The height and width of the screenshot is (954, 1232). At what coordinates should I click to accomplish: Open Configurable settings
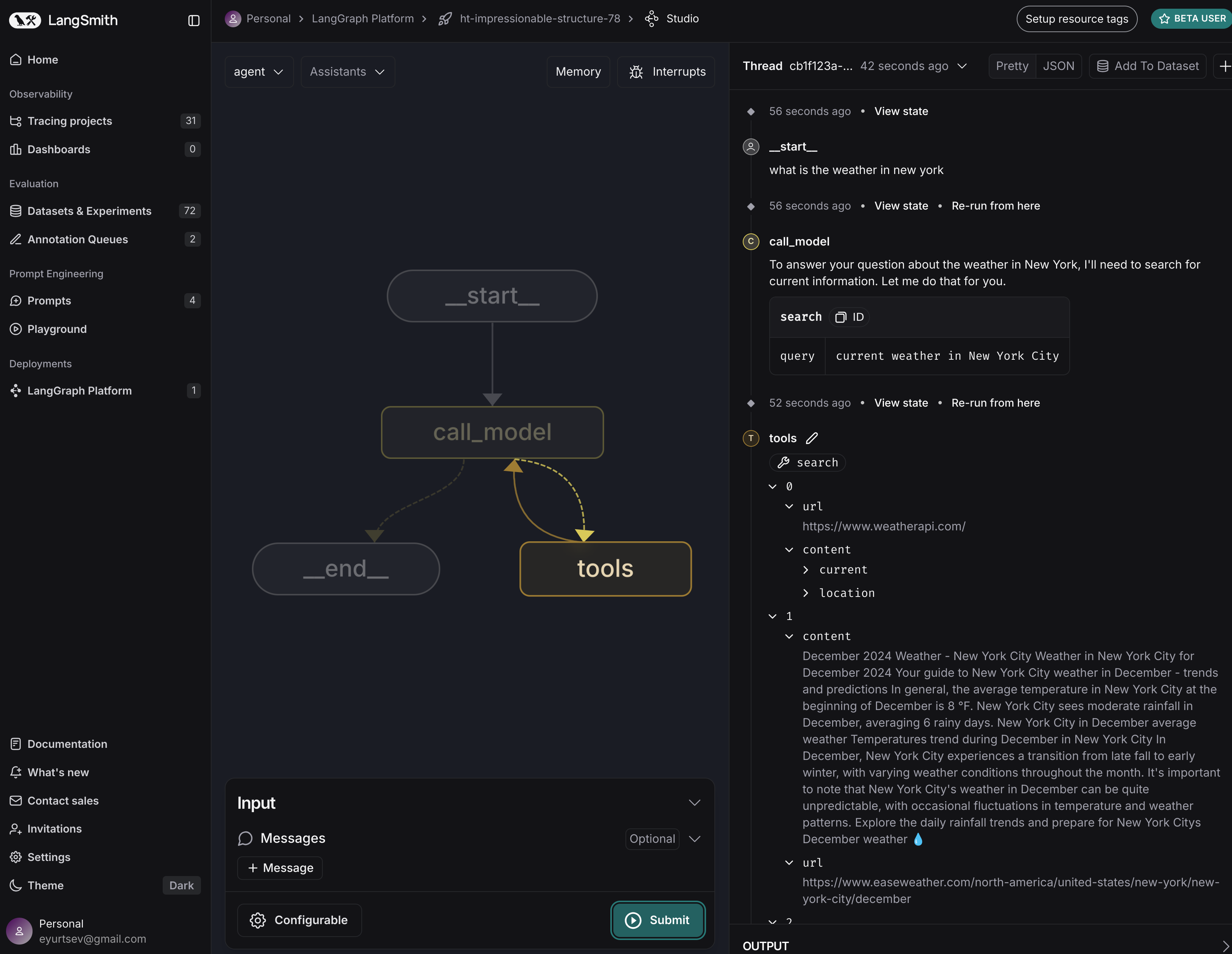[x=300, y=920]
